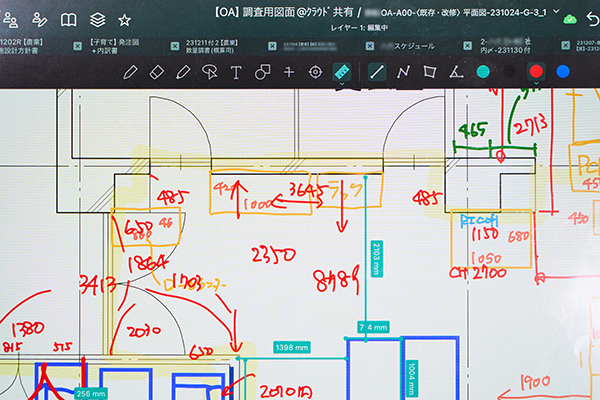Screen dimensions: 600x400
Task: Choose the teal color swatch
Action: (484, 72)
